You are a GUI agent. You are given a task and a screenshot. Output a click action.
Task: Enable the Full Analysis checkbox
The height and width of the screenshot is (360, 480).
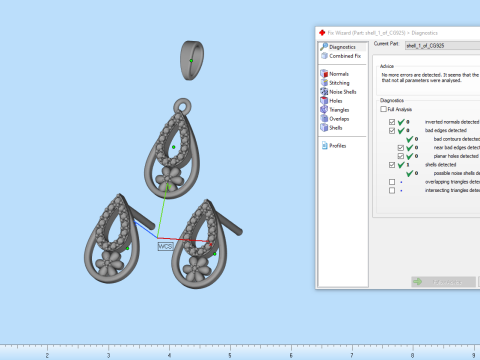[383, 109]
